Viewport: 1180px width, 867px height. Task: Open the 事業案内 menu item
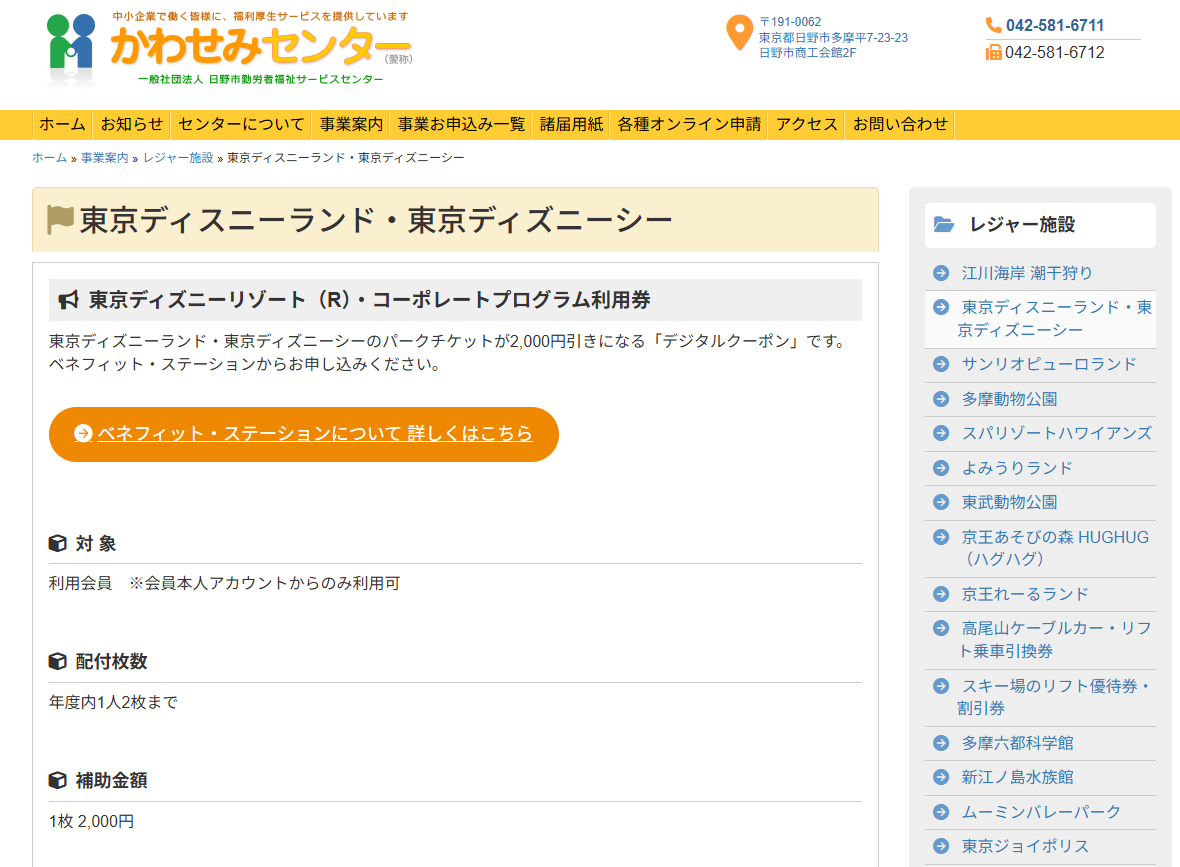pyautogui.click(x=351, y=124)
